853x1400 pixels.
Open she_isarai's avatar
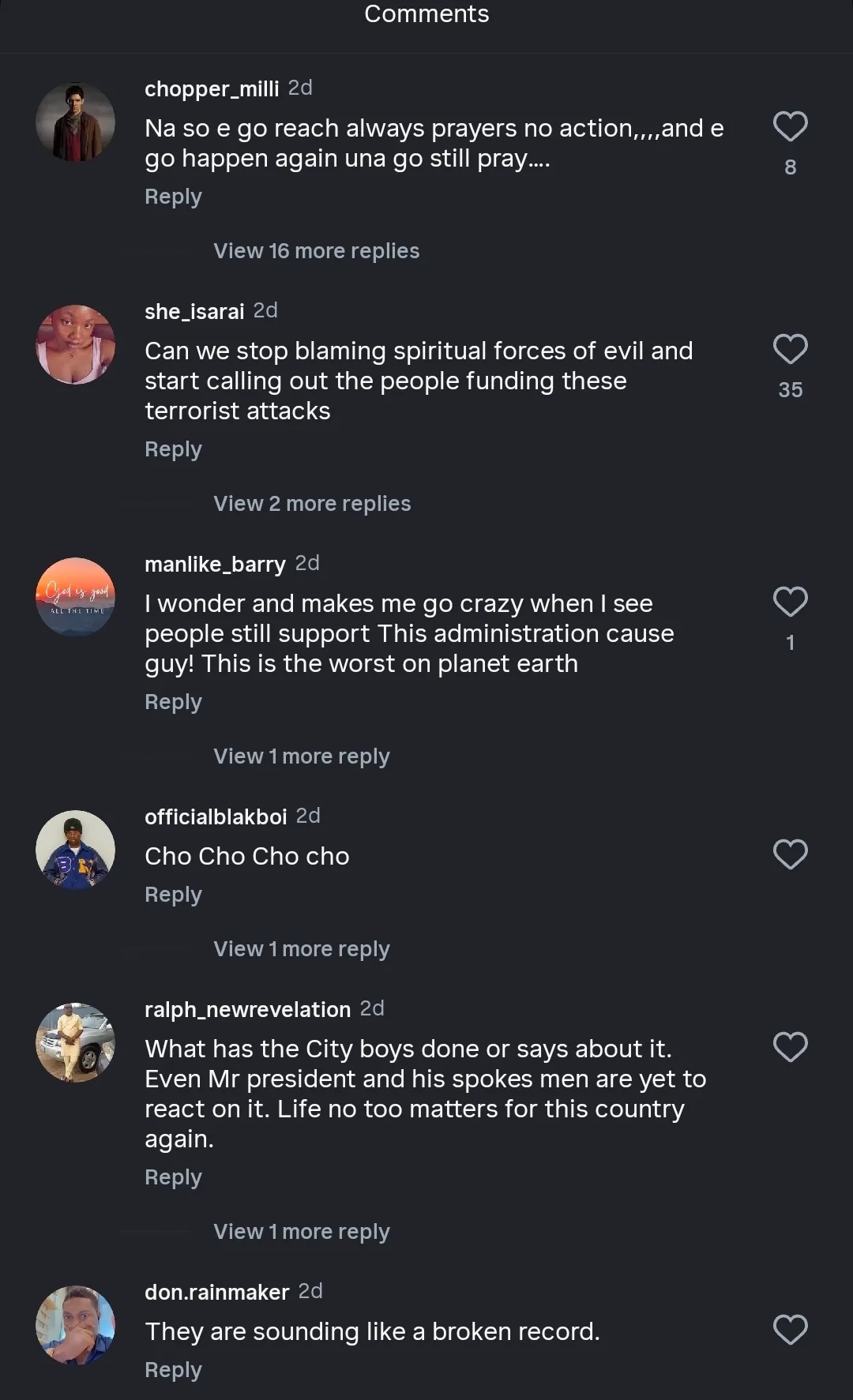click(x=76, y=345)
